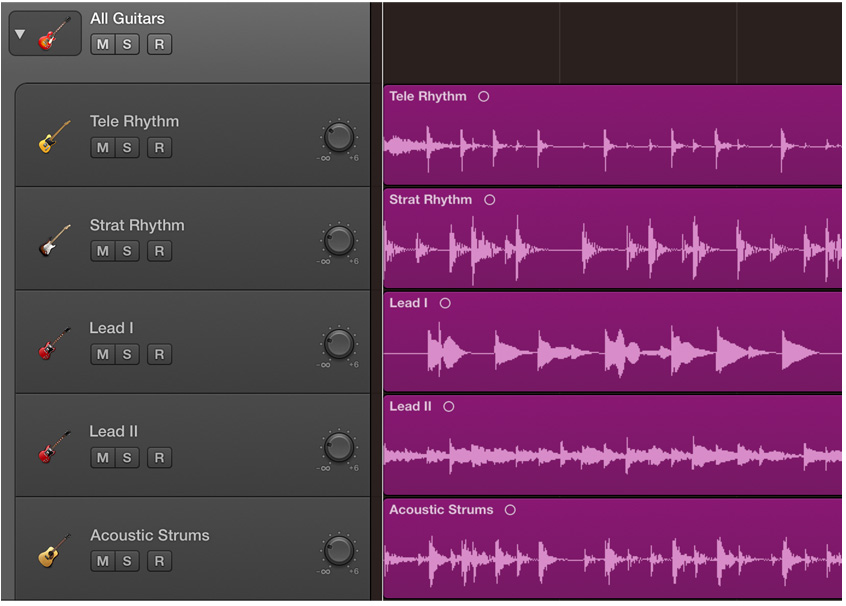Image resolution: width=846 pixels, height=606 pixels.
Task: Click the Acoustic Strums guitar icon
Action: [54, 550]
